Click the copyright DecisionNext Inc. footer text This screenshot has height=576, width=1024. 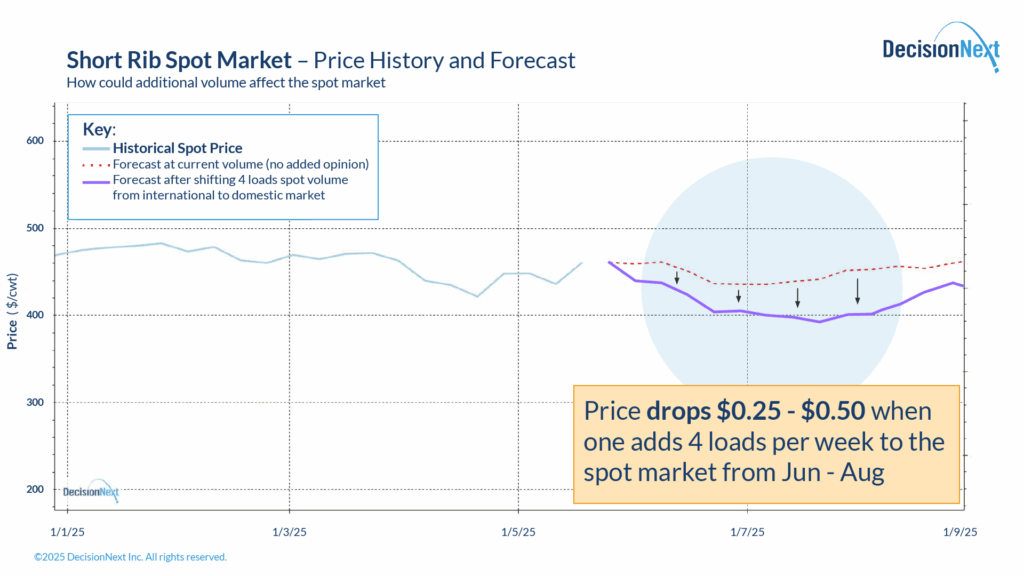[x=131, y=557]
